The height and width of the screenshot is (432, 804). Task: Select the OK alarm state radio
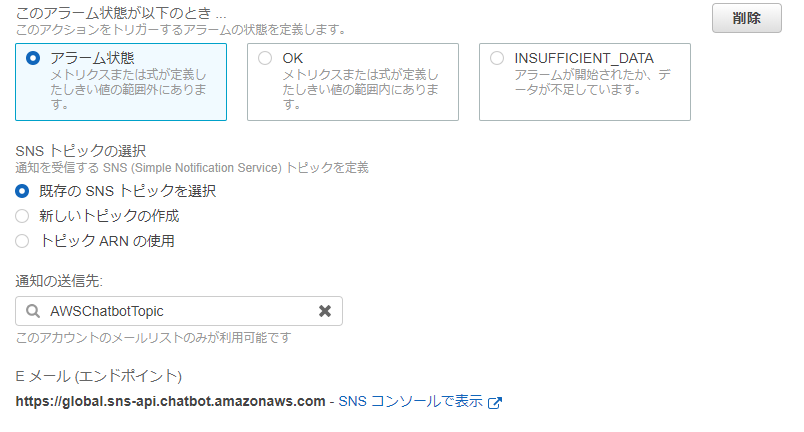click(265, 58)
